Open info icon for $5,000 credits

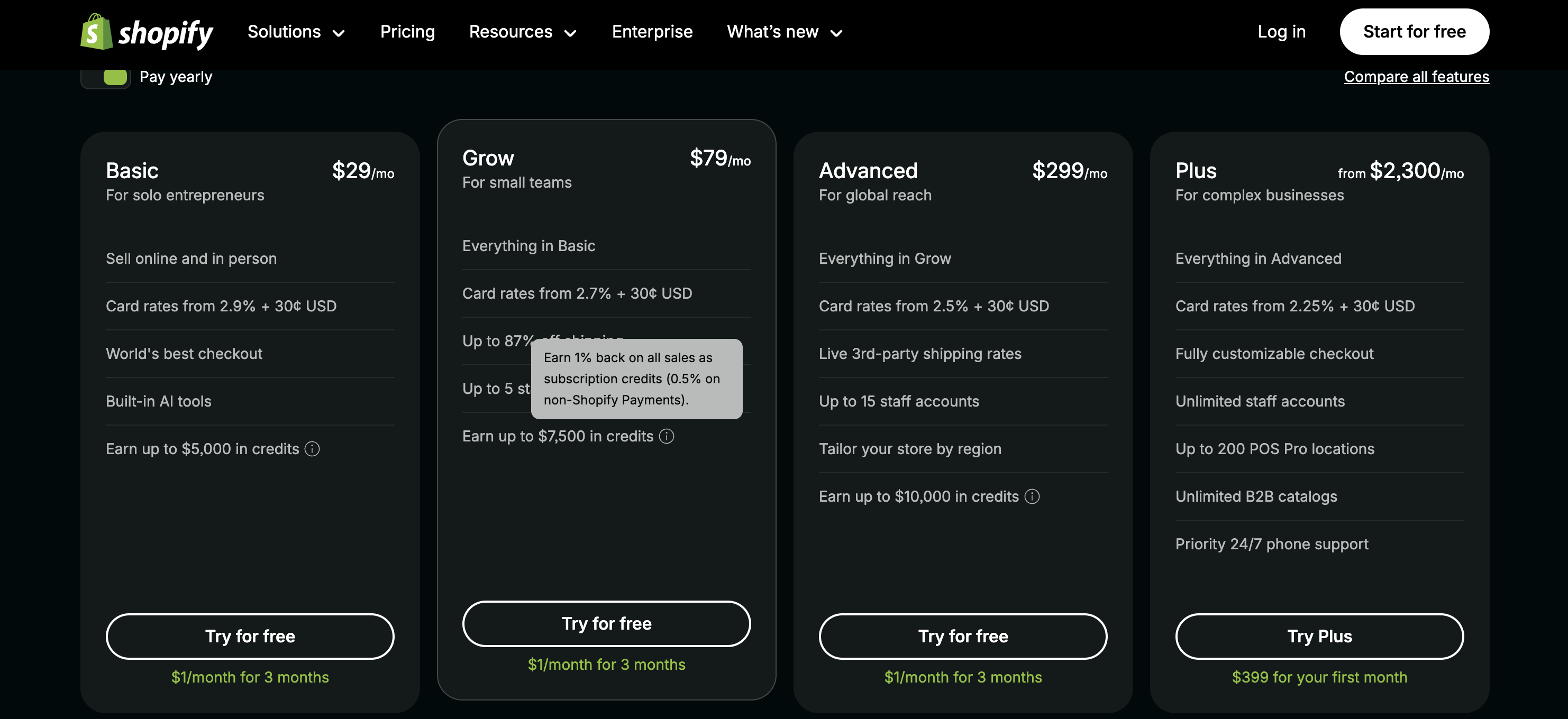point(312,449)
